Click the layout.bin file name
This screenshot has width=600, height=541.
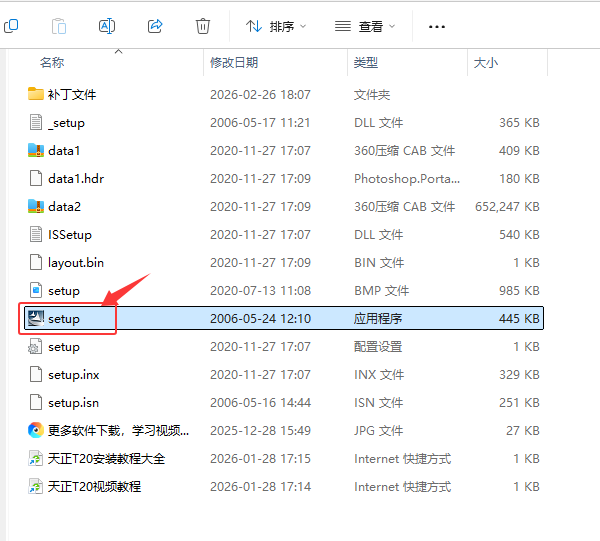click(76, 263)
